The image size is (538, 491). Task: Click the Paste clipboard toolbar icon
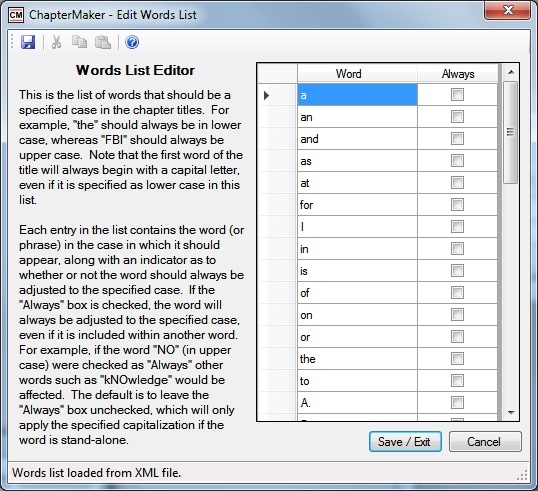103,42
